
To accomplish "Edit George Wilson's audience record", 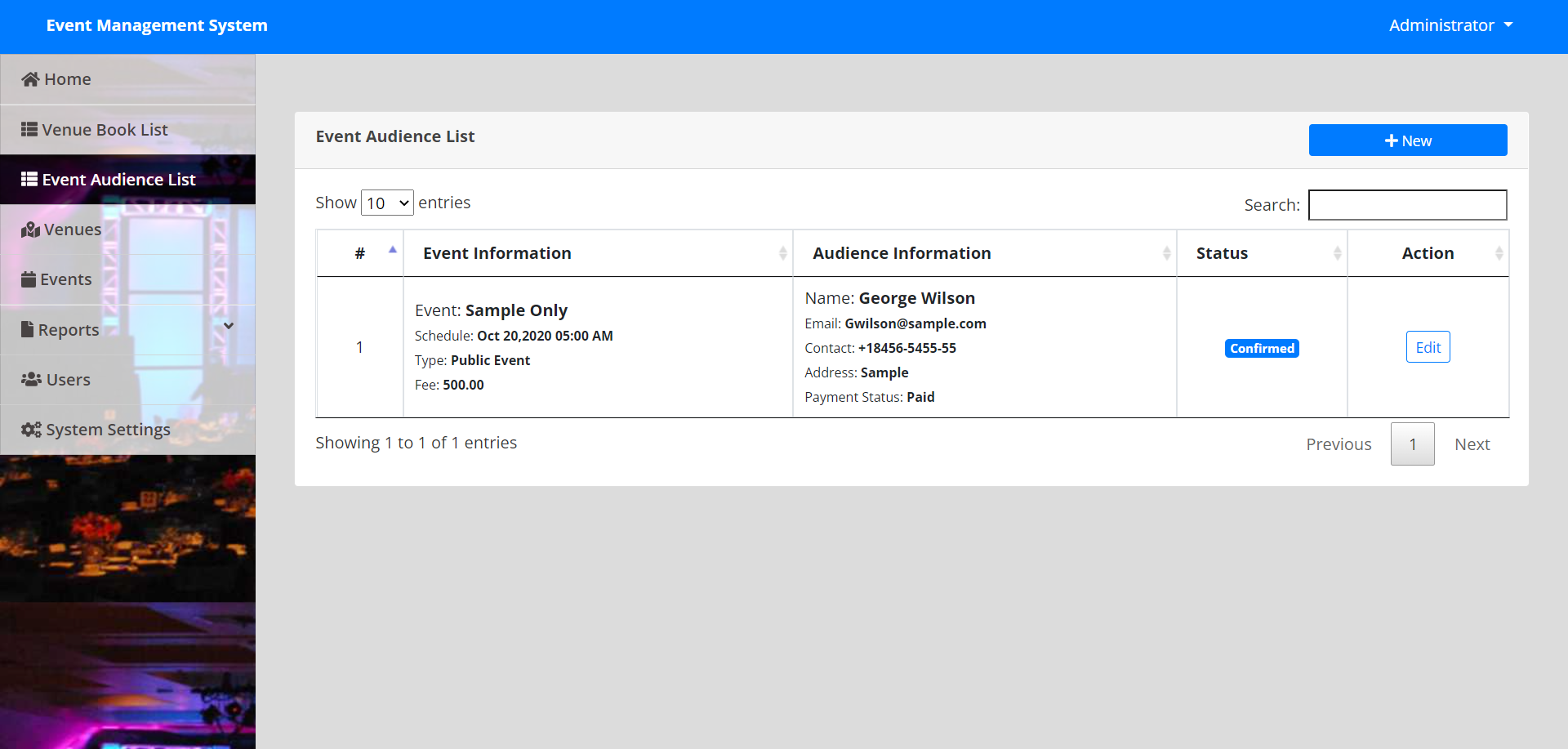I will click(1428, 346).
